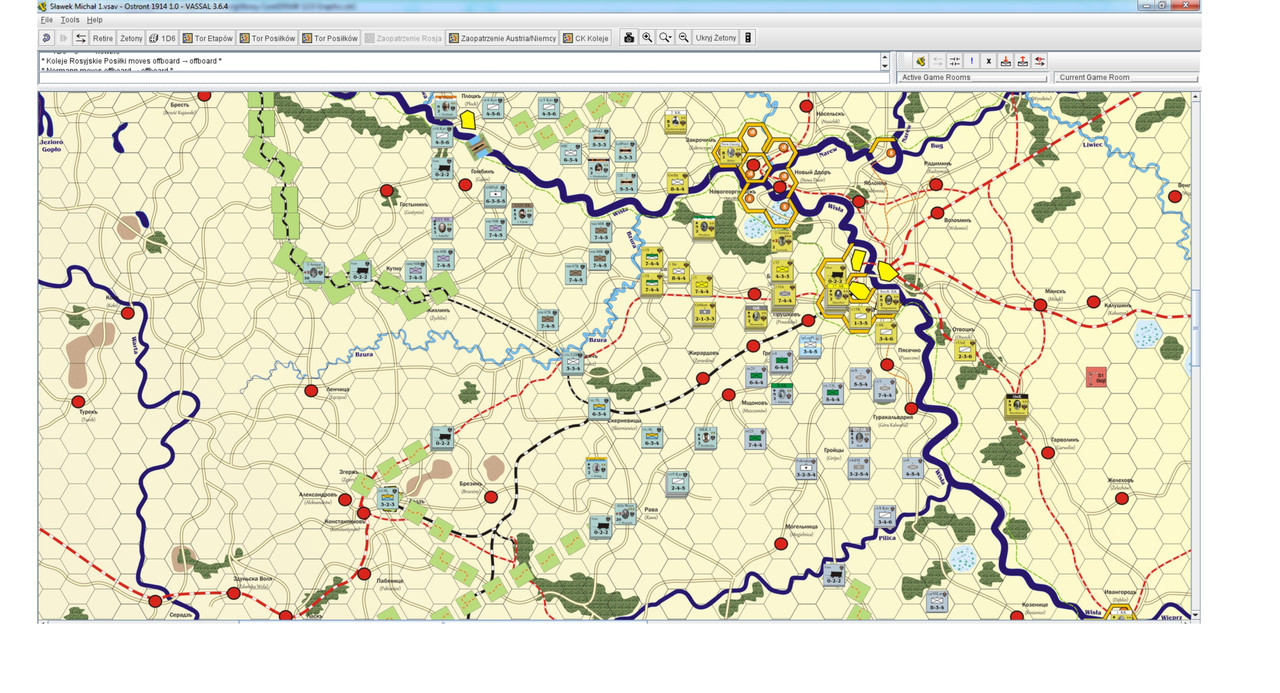
Task: Click the chat log scroll up arrow
Action: coord(884,58)
